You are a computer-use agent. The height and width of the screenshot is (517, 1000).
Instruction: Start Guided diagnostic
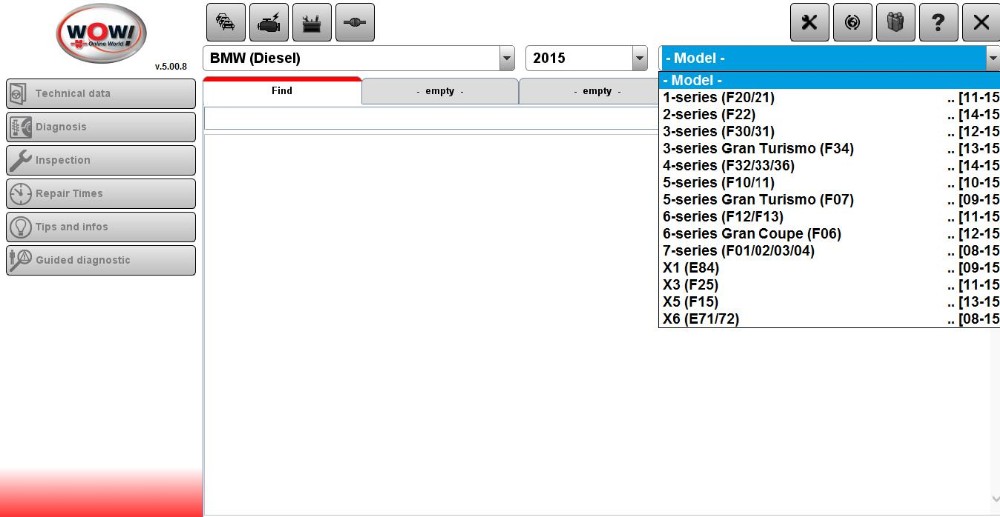tap(101, 260)
